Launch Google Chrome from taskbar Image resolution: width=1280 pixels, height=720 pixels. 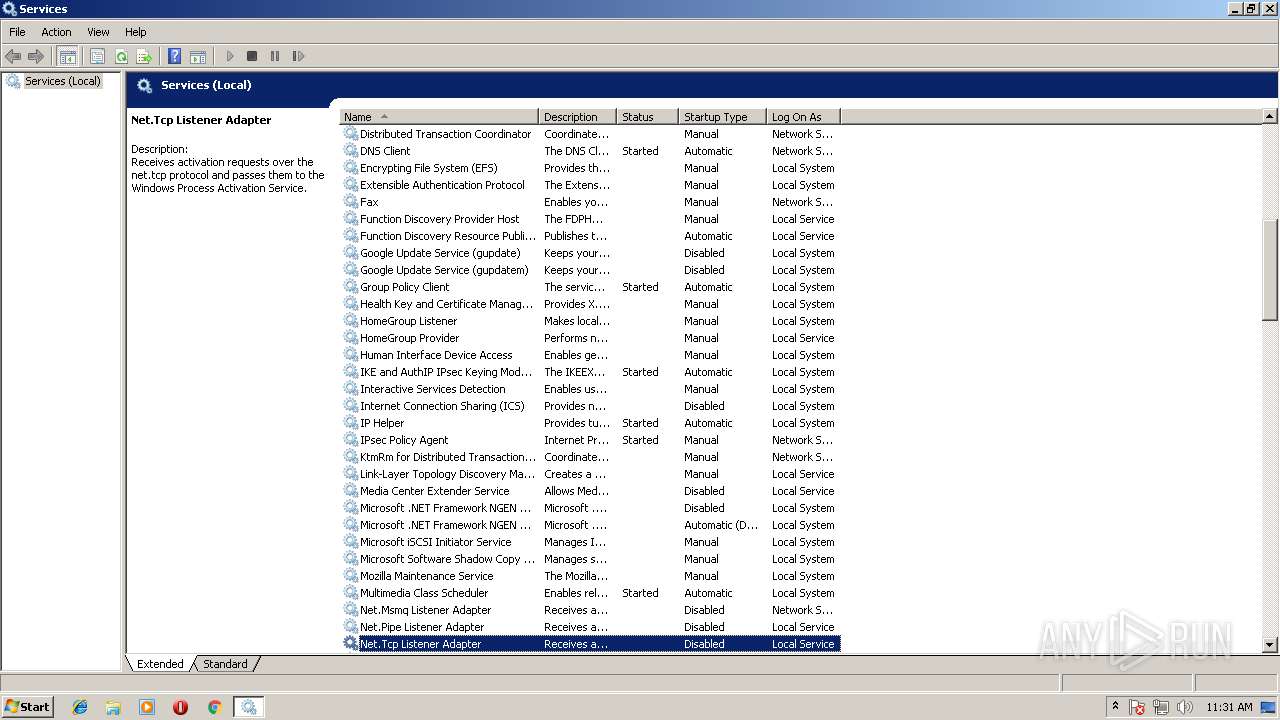(214, 707)
